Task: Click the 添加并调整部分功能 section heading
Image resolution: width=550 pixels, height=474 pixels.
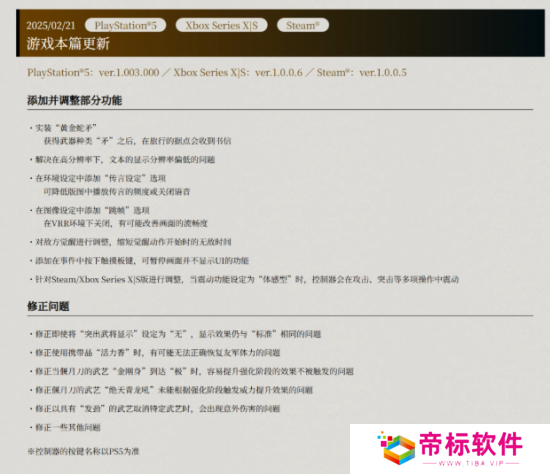Action: tap(75, 100)
